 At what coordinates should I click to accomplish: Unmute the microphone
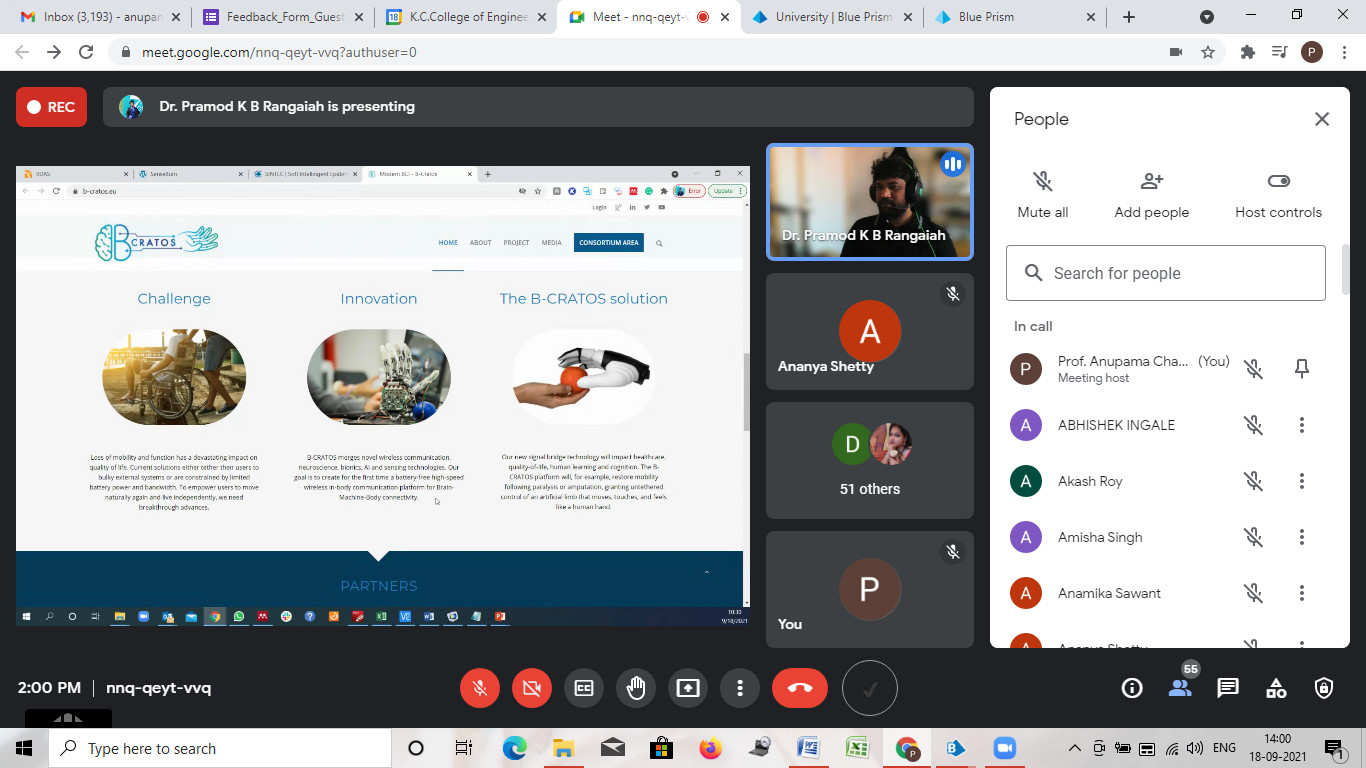tap(480, 688)
